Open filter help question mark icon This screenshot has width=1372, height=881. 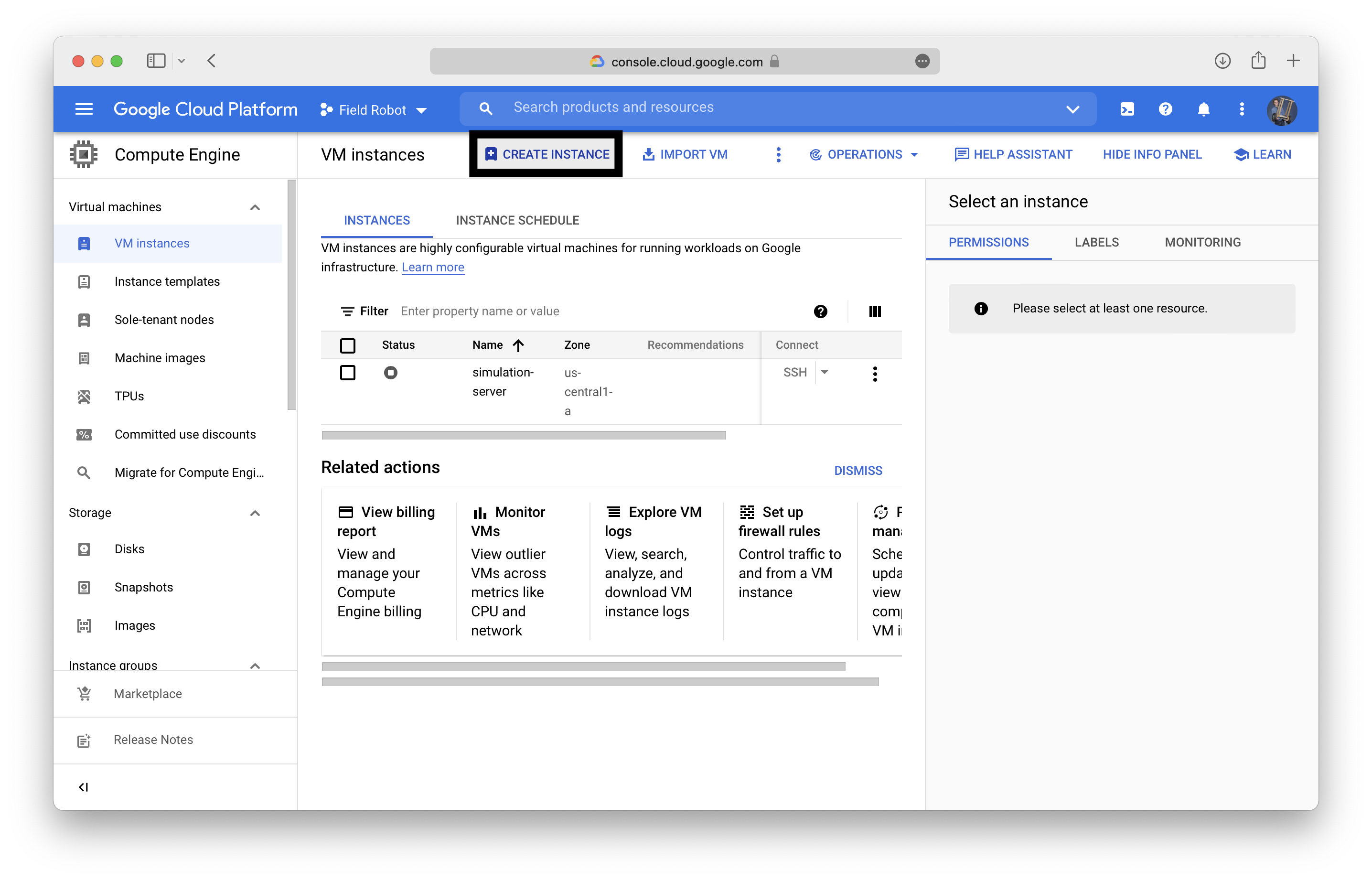[x=820, y=311]
